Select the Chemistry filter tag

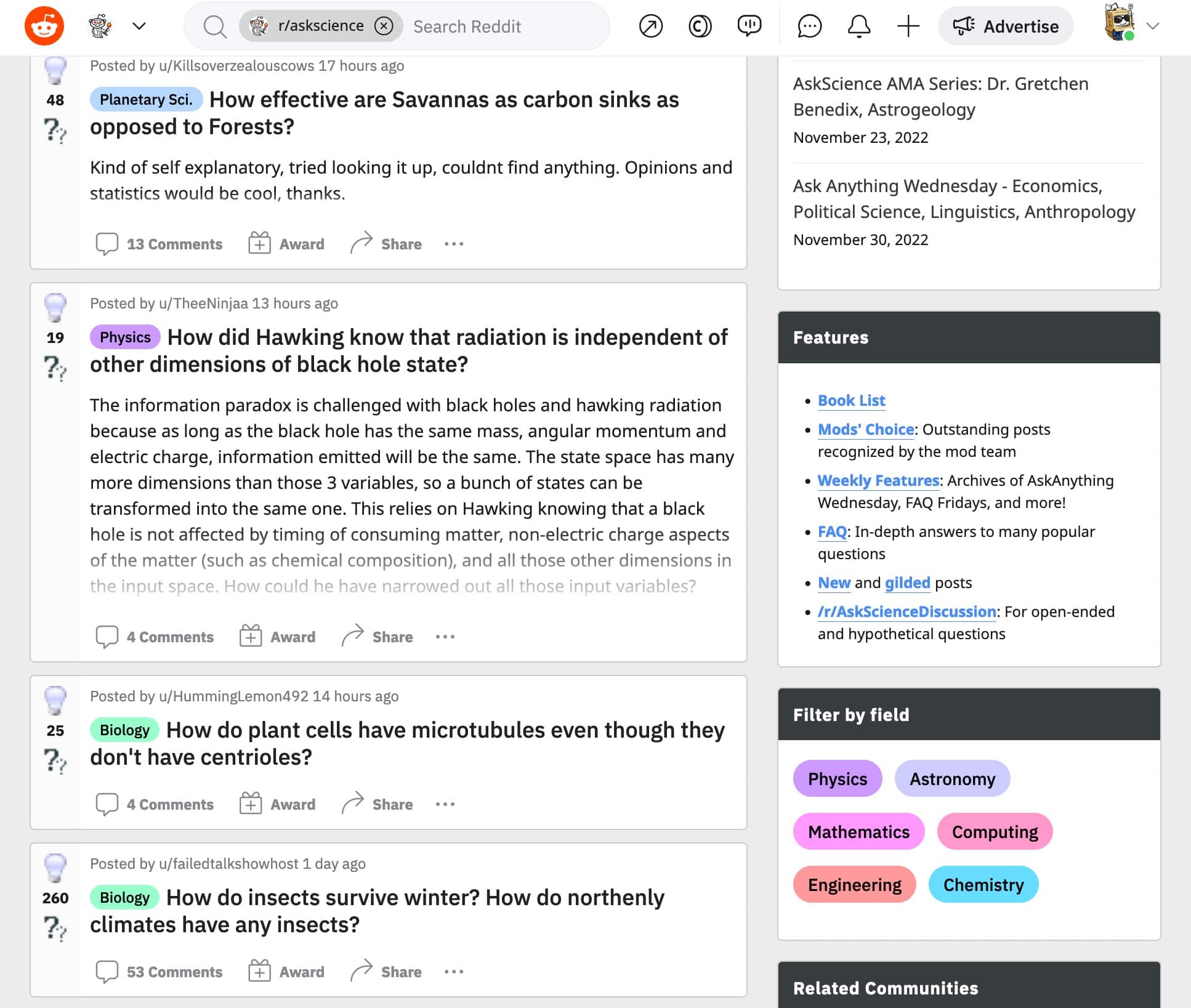[x=984, y=884]
